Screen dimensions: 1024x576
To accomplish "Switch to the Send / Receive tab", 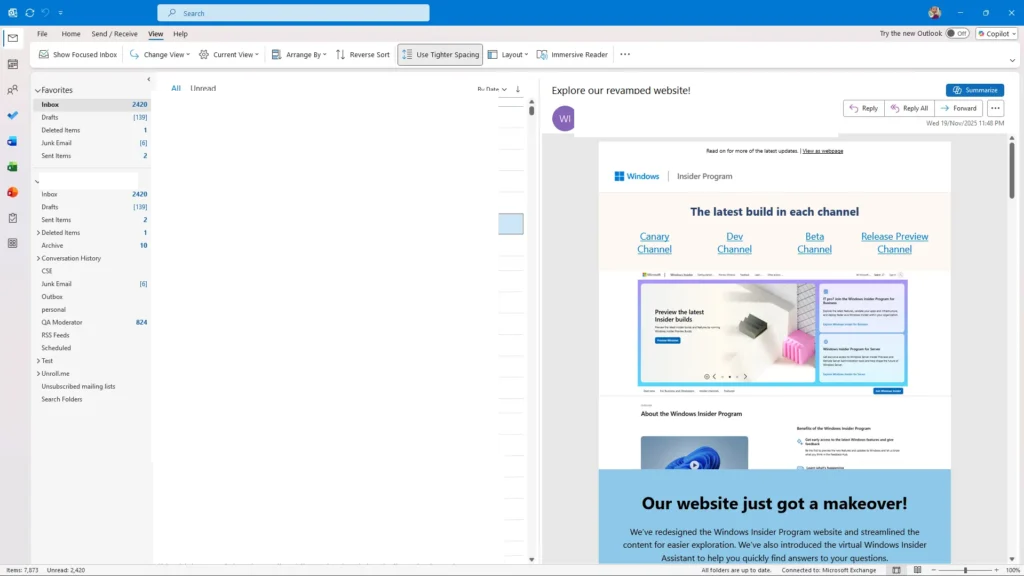I will pyautogui.click(x=114, y=33).
